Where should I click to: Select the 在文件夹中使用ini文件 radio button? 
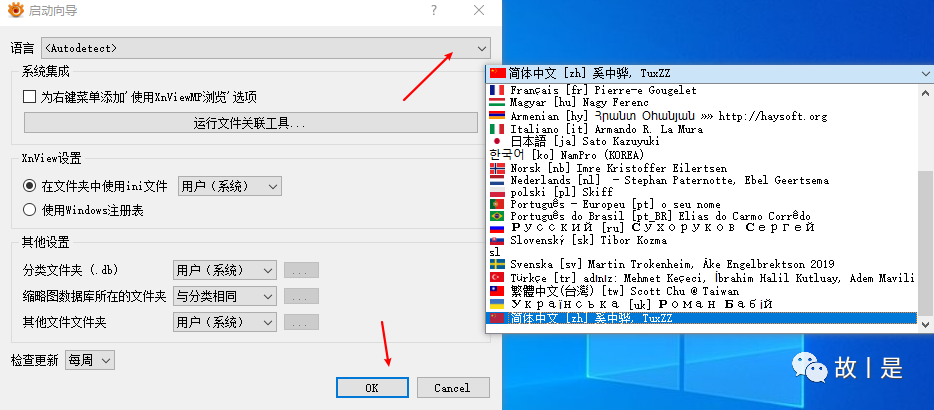pos(29,186)
